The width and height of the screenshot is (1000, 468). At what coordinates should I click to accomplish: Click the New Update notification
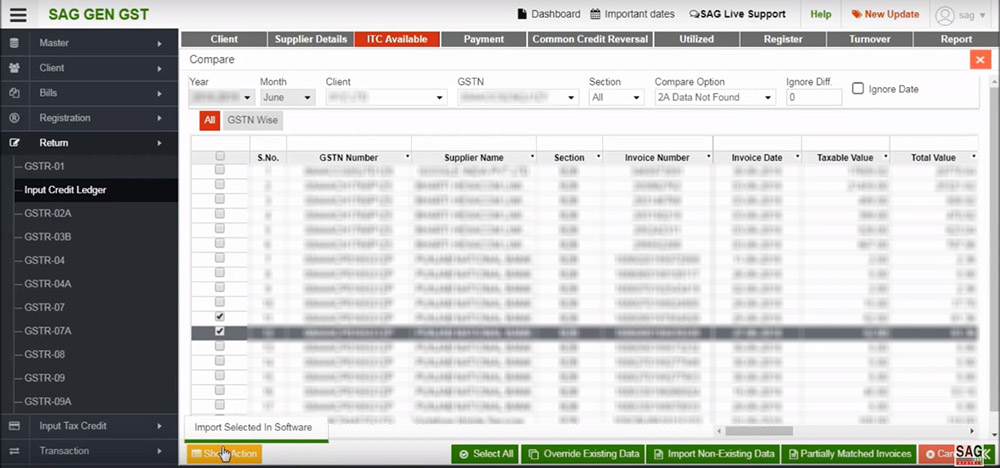(x=885, y=14)
